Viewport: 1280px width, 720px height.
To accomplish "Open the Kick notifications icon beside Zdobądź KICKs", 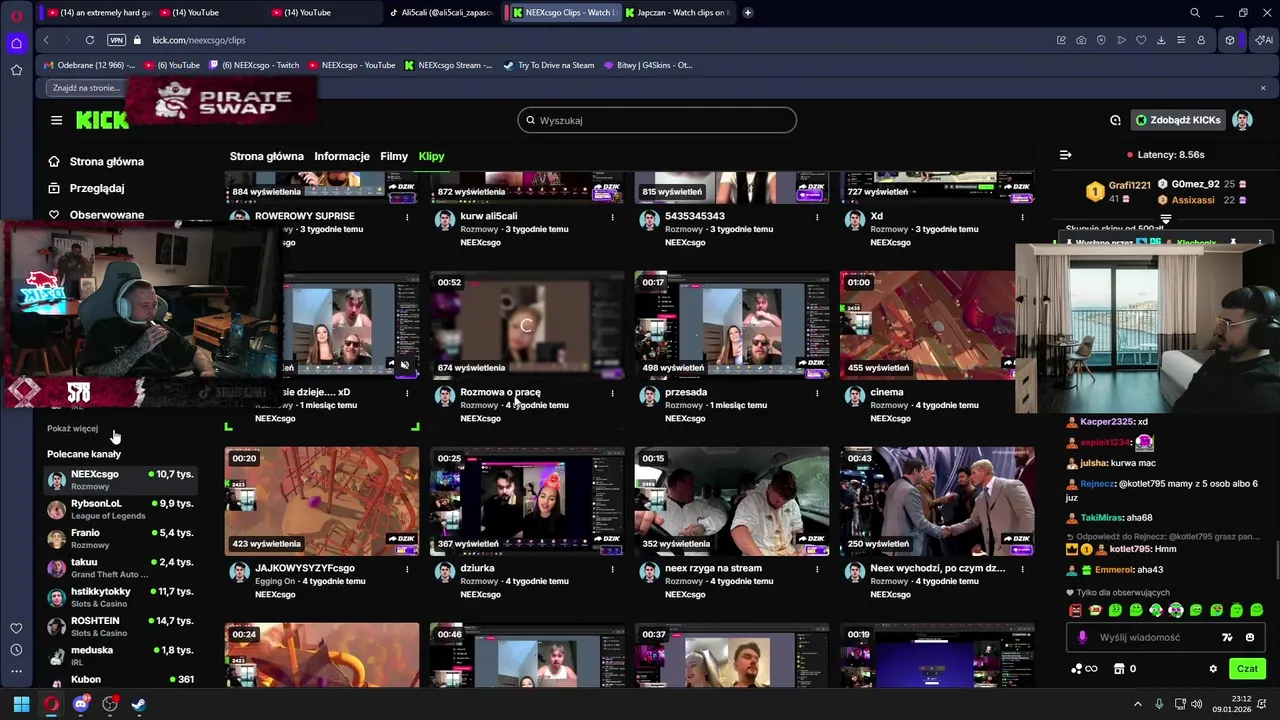I will (x=1115, y=120).
